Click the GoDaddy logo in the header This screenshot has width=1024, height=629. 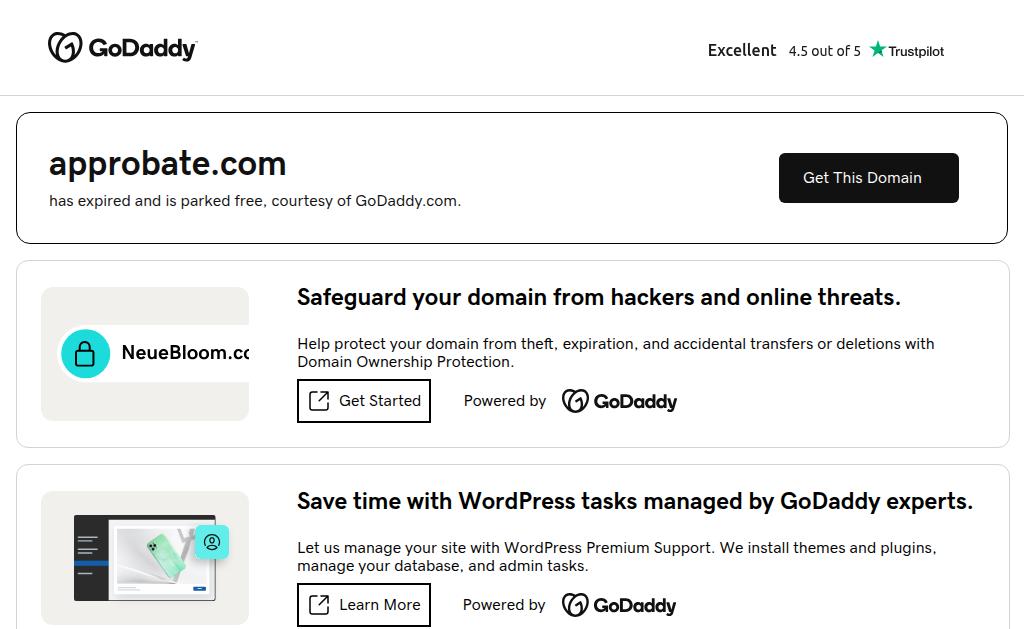[x=122, y=48]
